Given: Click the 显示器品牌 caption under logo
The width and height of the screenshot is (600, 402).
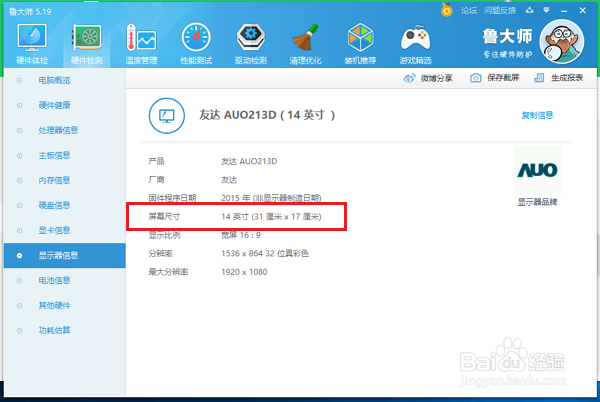Looking at the screenshot, I should pos(537,202).
